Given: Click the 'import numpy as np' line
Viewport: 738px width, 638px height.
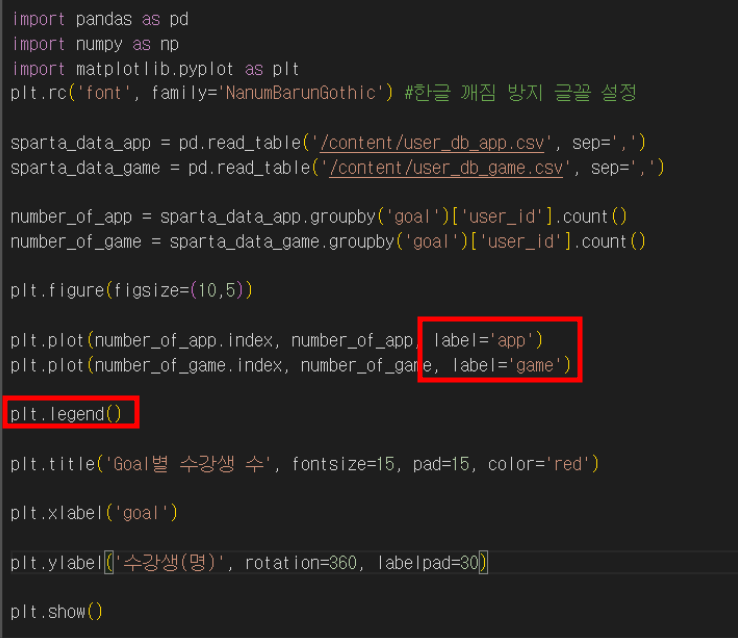Looking at the screenshot, I should pyautogui.click(x=96, y=44).
